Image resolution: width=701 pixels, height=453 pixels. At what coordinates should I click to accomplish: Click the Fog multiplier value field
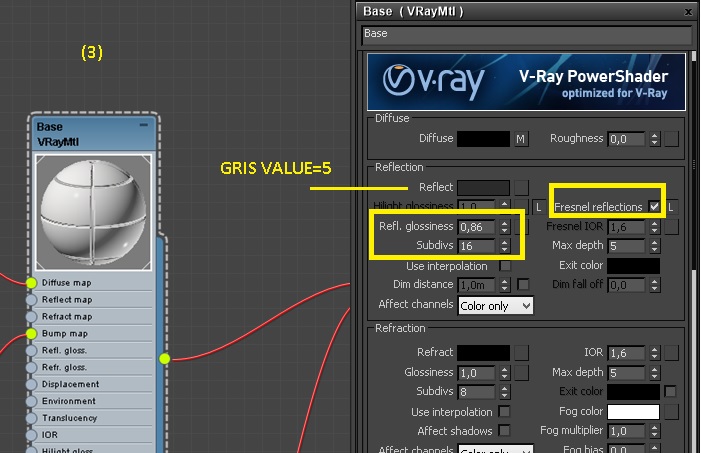click(x=627, y=431)
